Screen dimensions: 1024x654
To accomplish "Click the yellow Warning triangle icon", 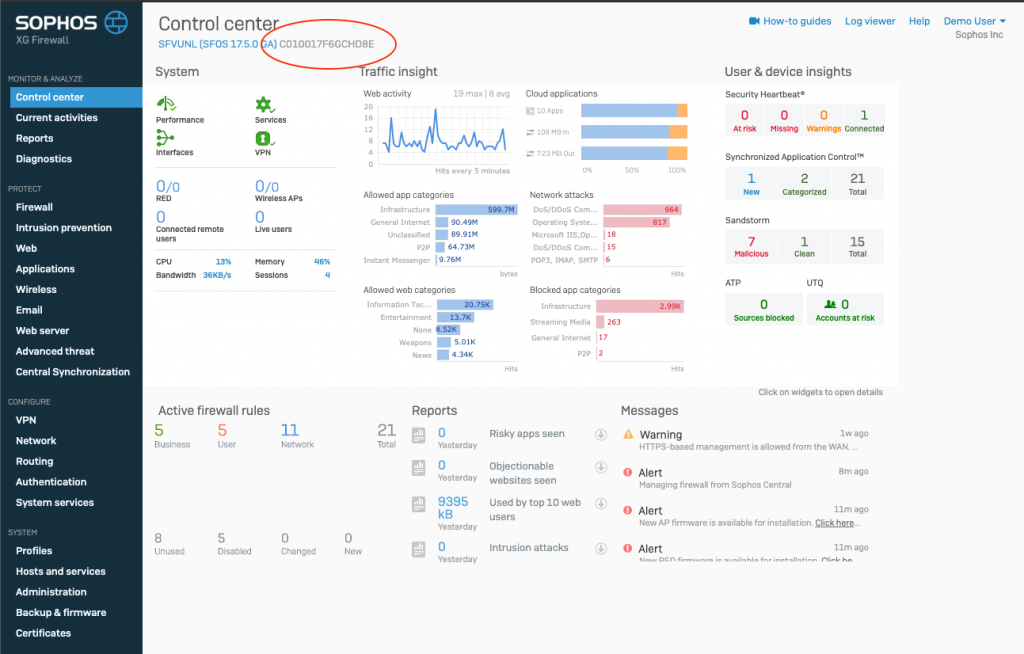I will pyautogui.click(x=628, y=434).
